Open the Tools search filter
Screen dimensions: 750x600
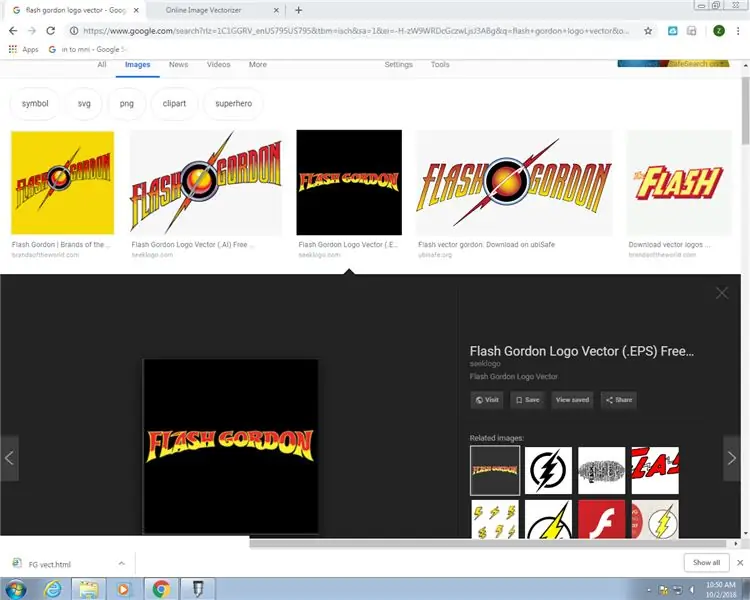point(440,65)
